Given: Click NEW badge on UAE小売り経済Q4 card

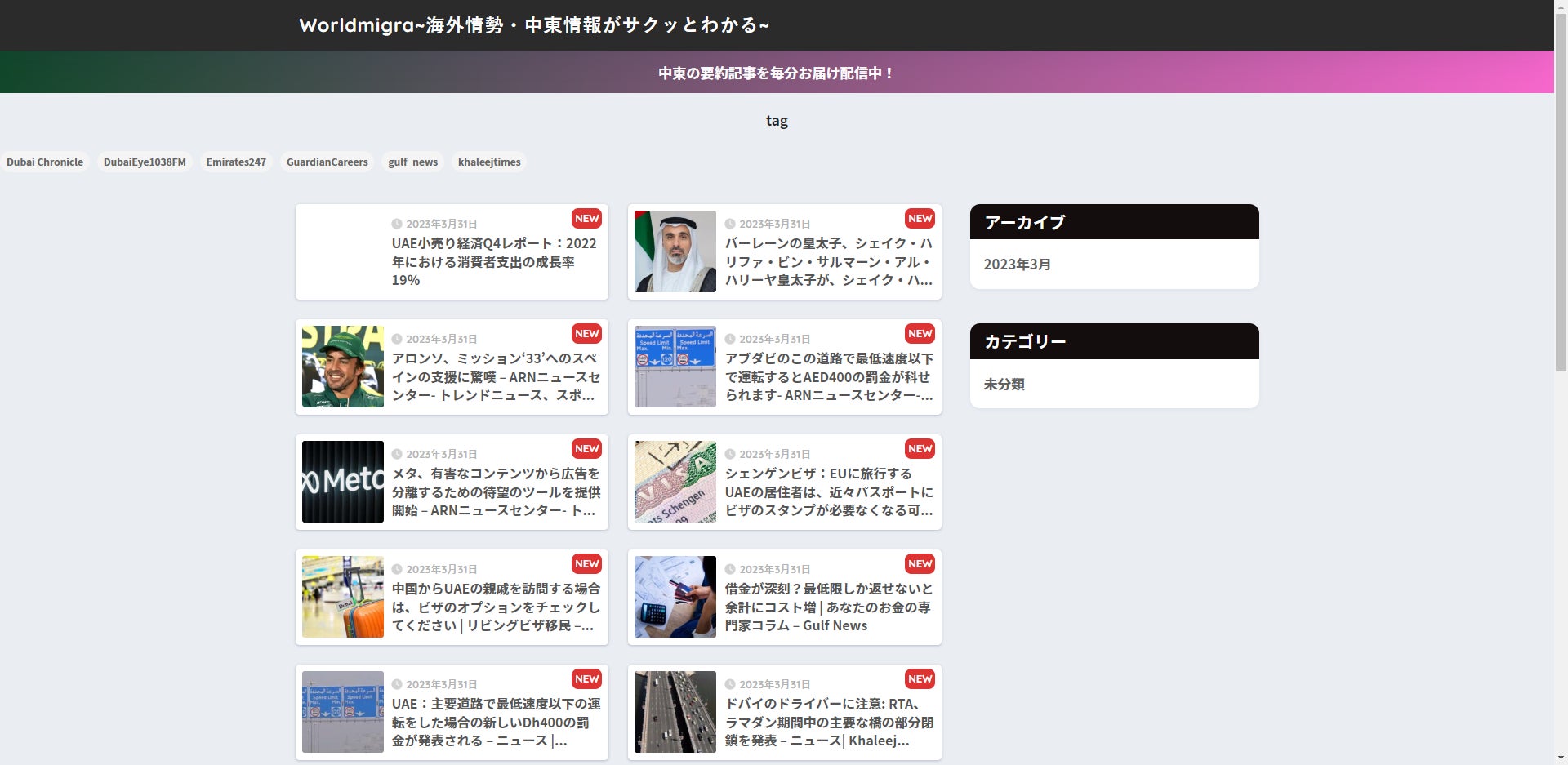Looking at the screenshot, I should click(x=586, y=218).
